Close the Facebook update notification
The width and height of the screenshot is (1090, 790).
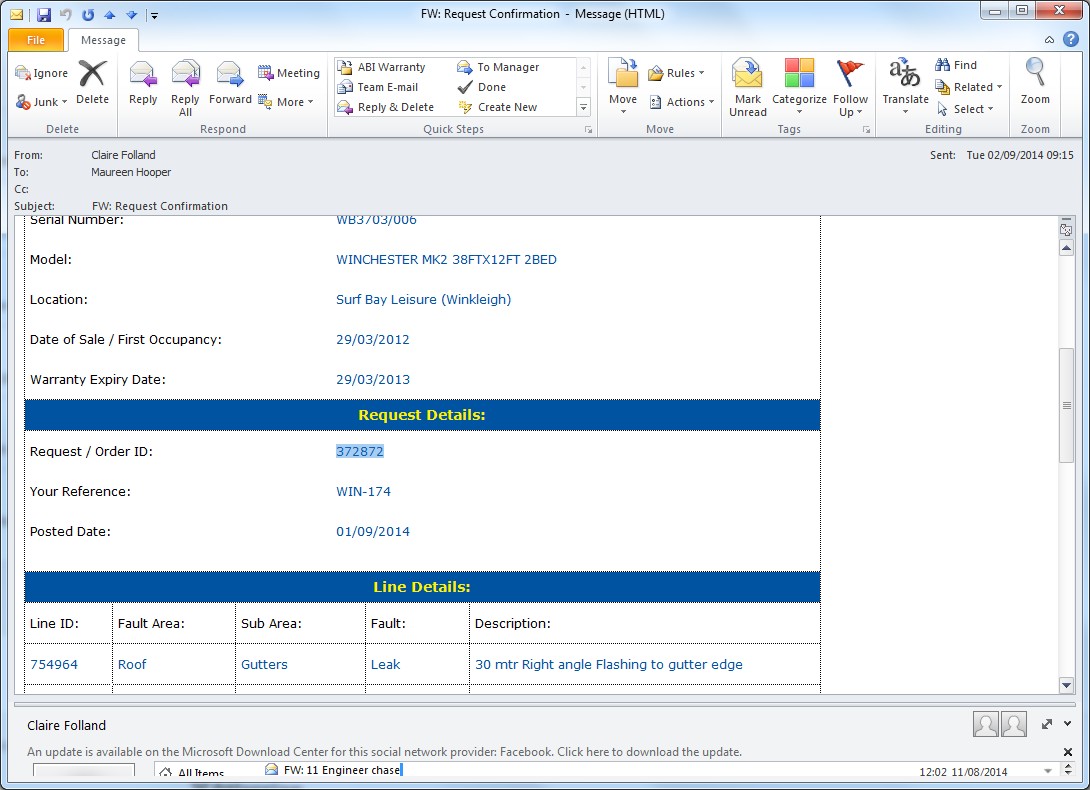1067,751
